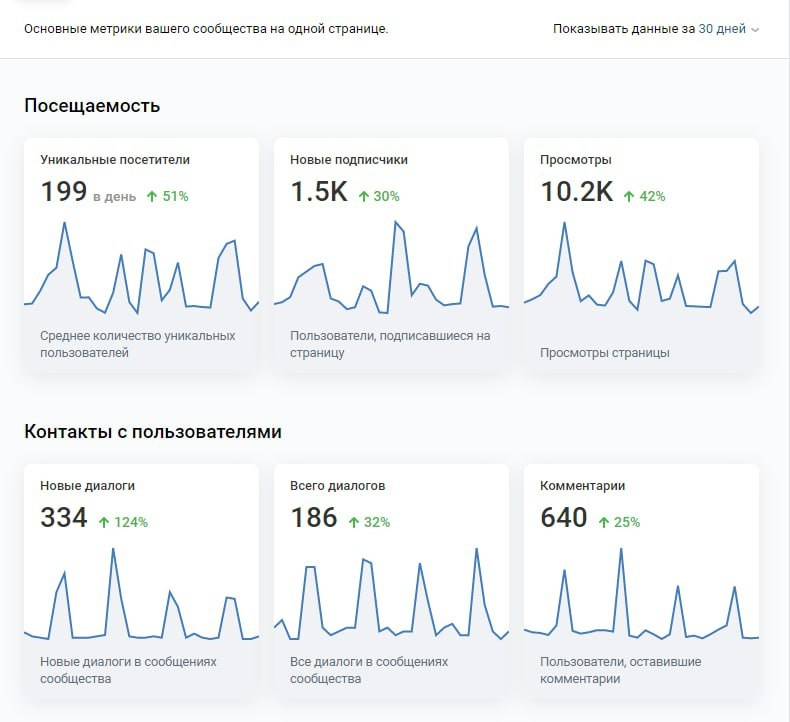Click the Уникальные посетители line chart
790x722 pixels.
tap(141, 268)
